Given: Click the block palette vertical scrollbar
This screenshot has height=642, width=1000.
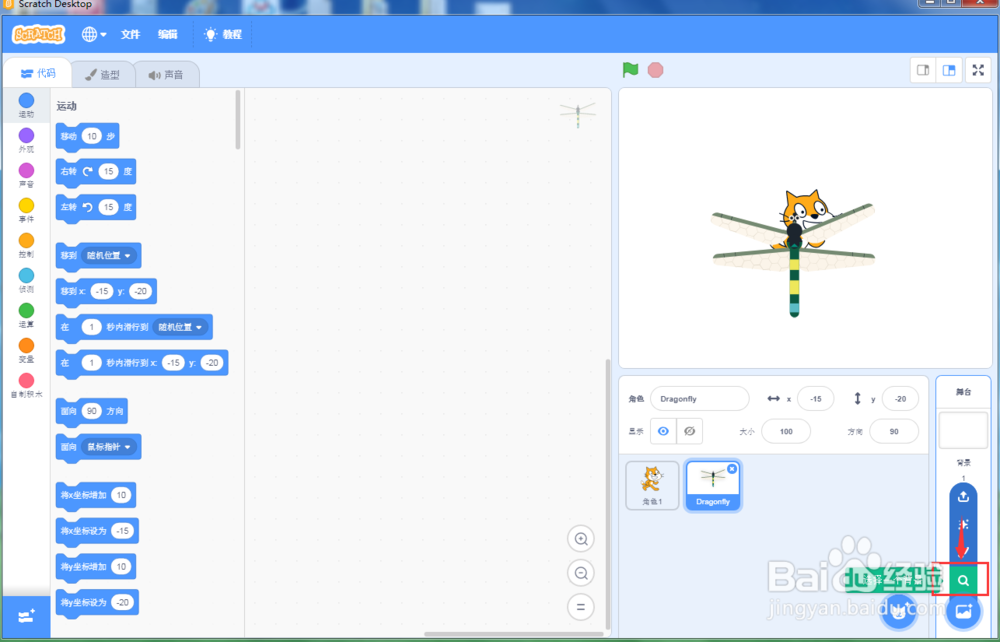Looking at the screenshot, I should coord(238,120).
